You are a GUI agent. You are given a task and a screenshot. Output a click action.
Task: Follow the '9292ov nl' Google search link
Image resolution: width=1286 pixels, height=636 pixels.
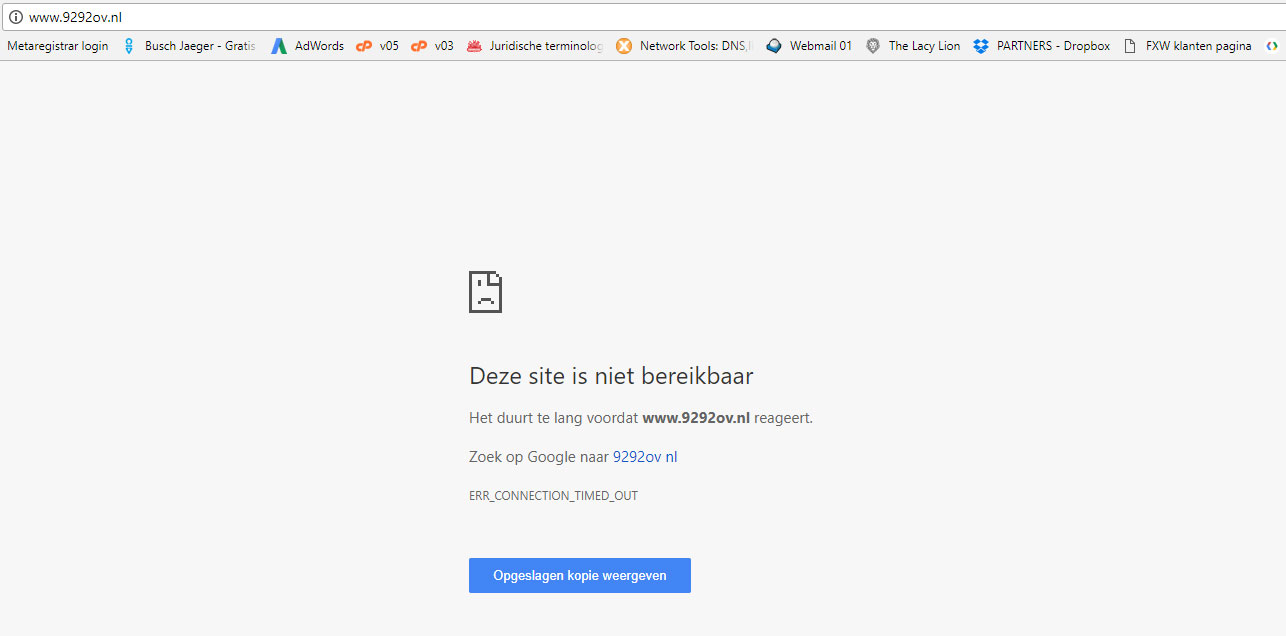pyautogui.click(x=645, y=457)
